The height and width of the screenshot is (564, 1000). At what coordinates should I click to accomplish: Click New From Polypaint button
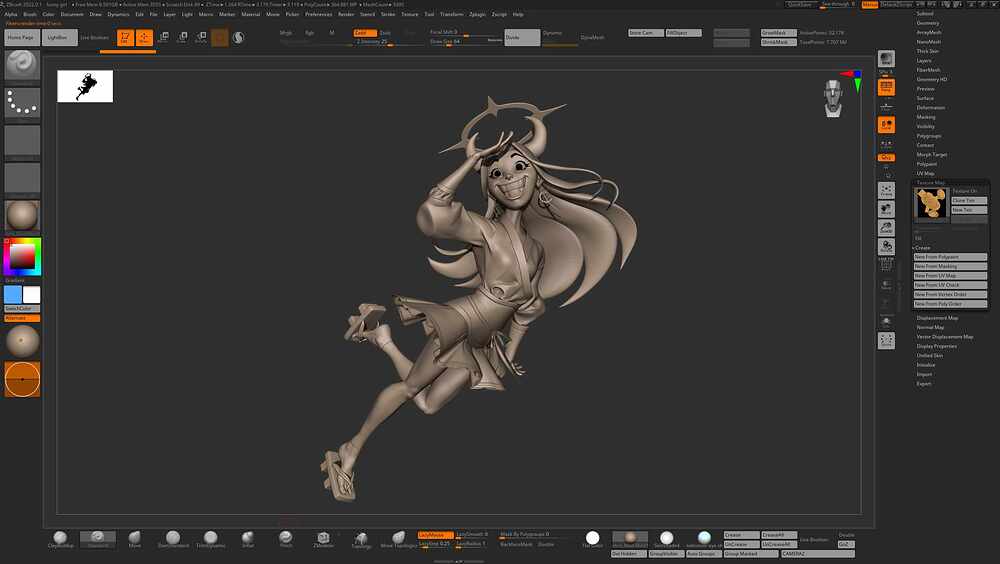950,256
